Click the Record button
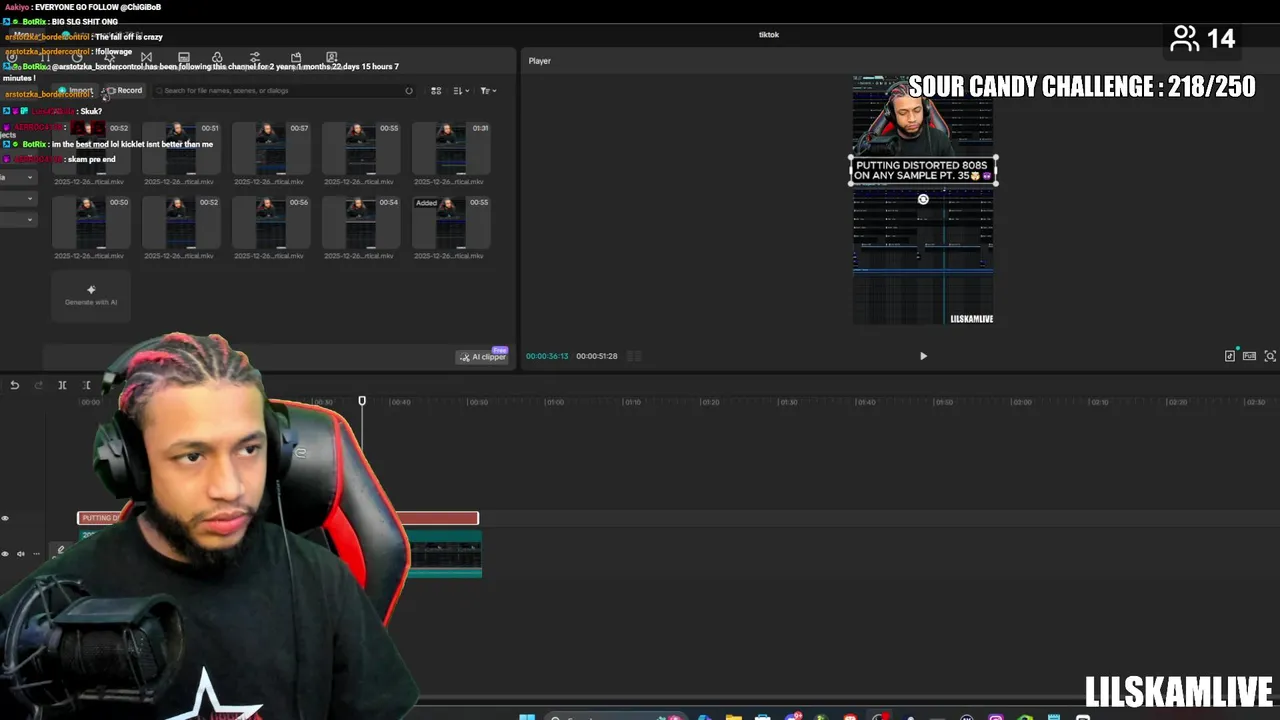The height and width of the screenshot is (720, 1280). [125, 90]
